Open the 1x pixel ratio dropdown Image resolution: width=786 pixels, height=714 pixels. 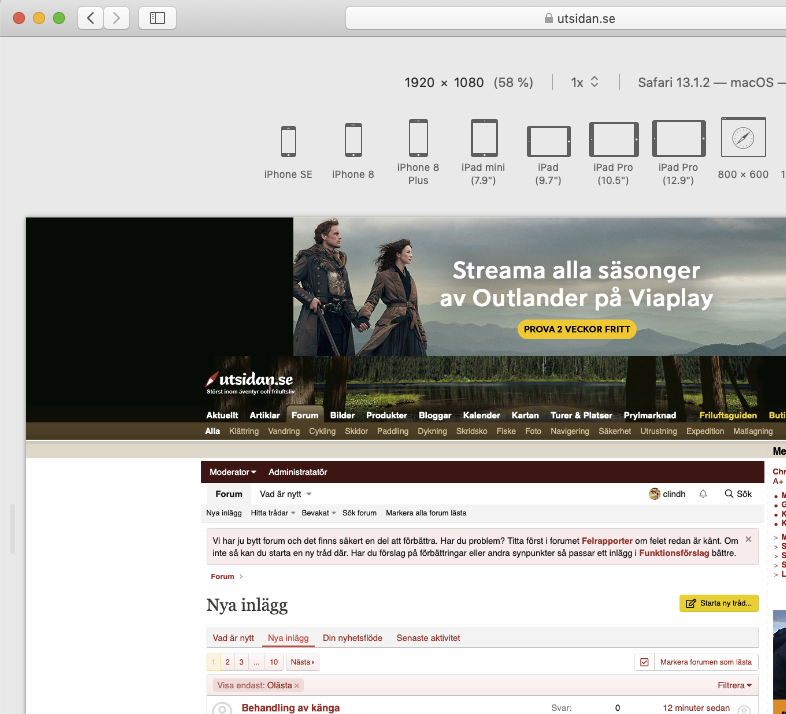[584, 82]
